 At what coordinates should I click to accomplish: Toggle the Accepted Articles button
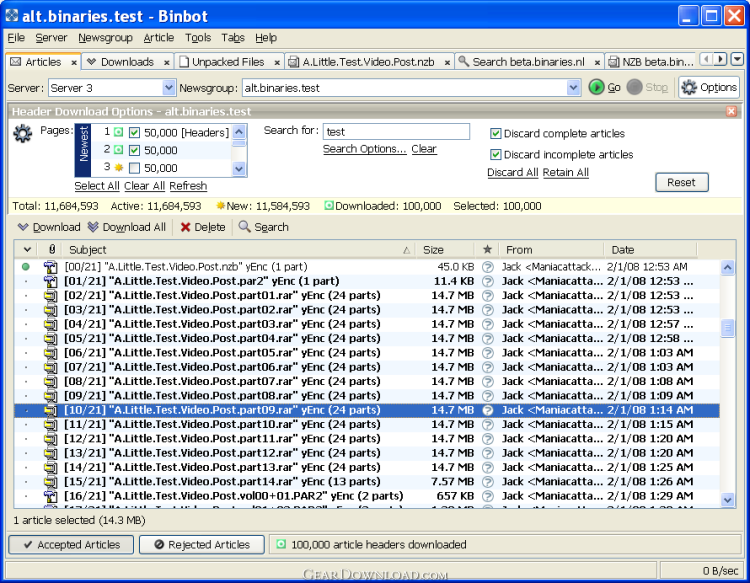(x=71, y=545)
